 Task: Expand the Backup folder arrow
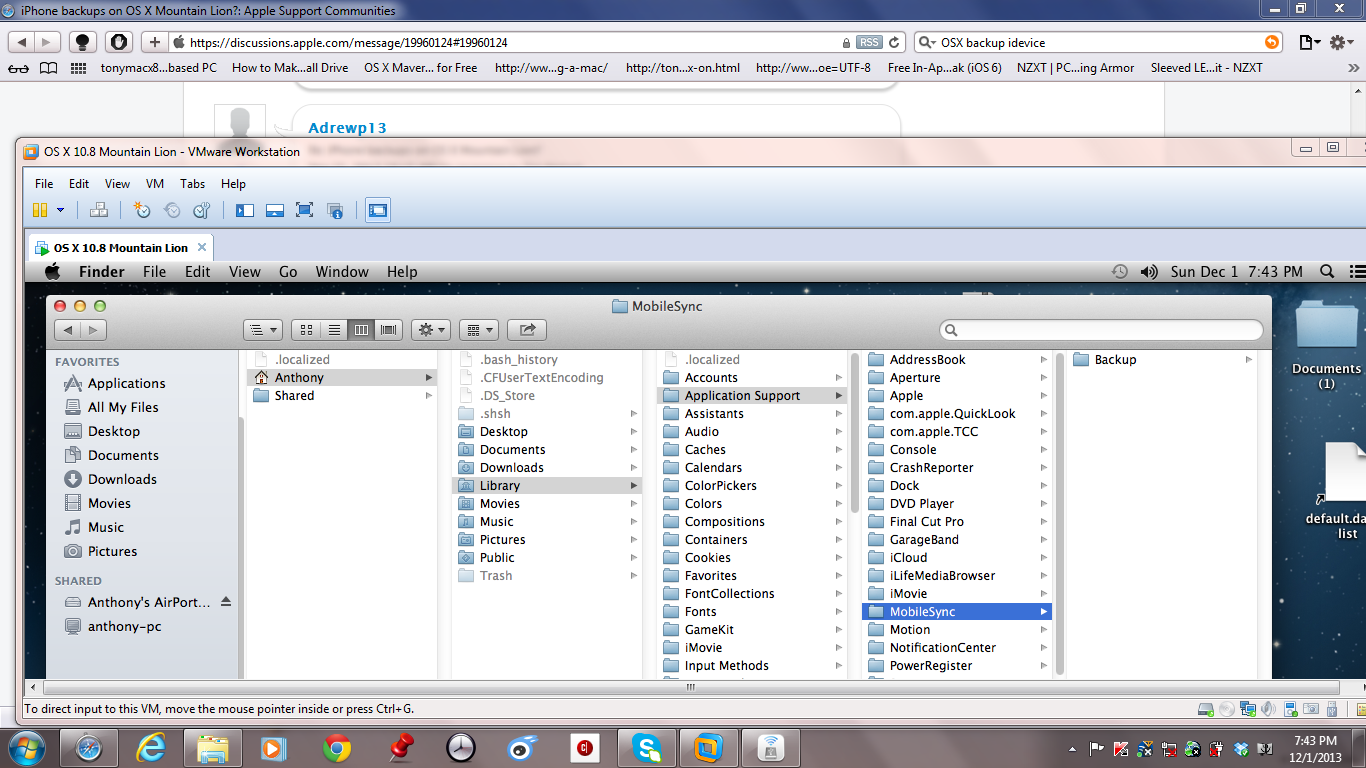tap(1248, 360)
